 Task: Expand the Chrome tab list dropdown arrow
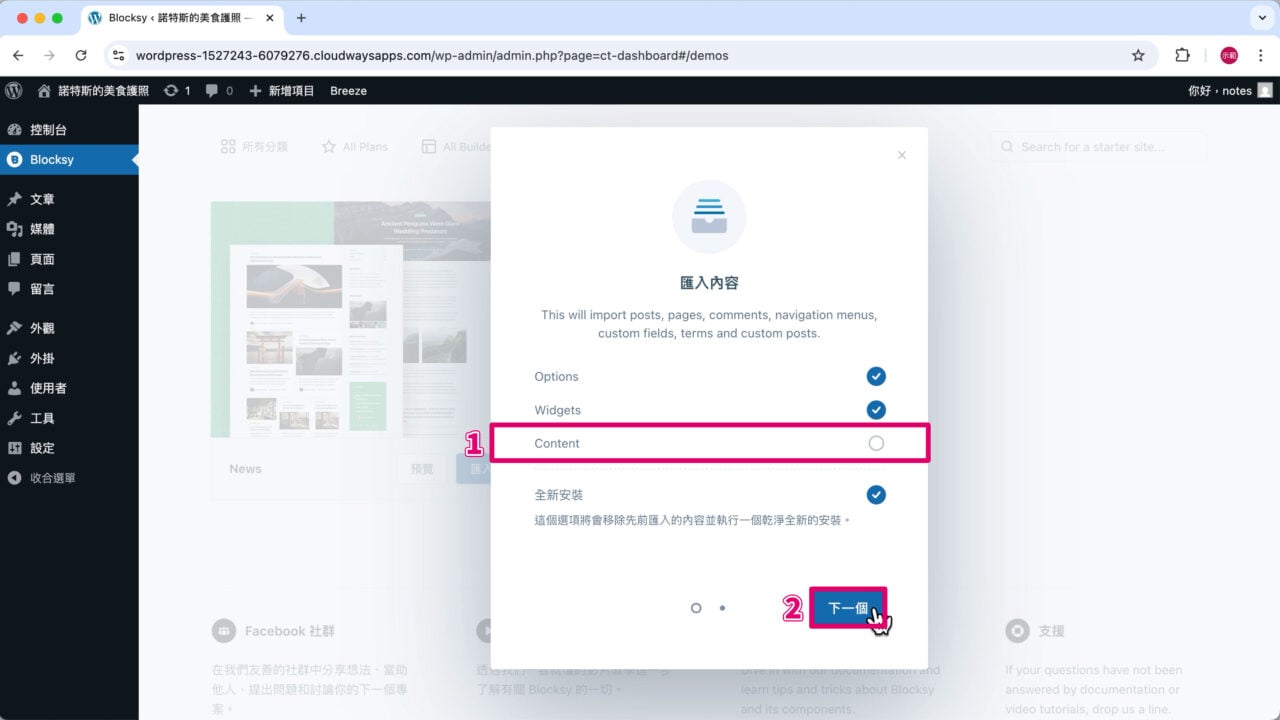tap(1259, 18)
